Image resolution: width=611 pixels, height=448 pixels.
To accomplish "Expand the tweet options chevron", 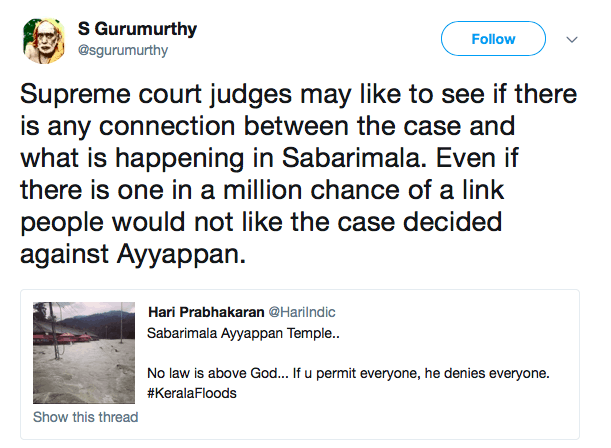I will tap(572, 40).
